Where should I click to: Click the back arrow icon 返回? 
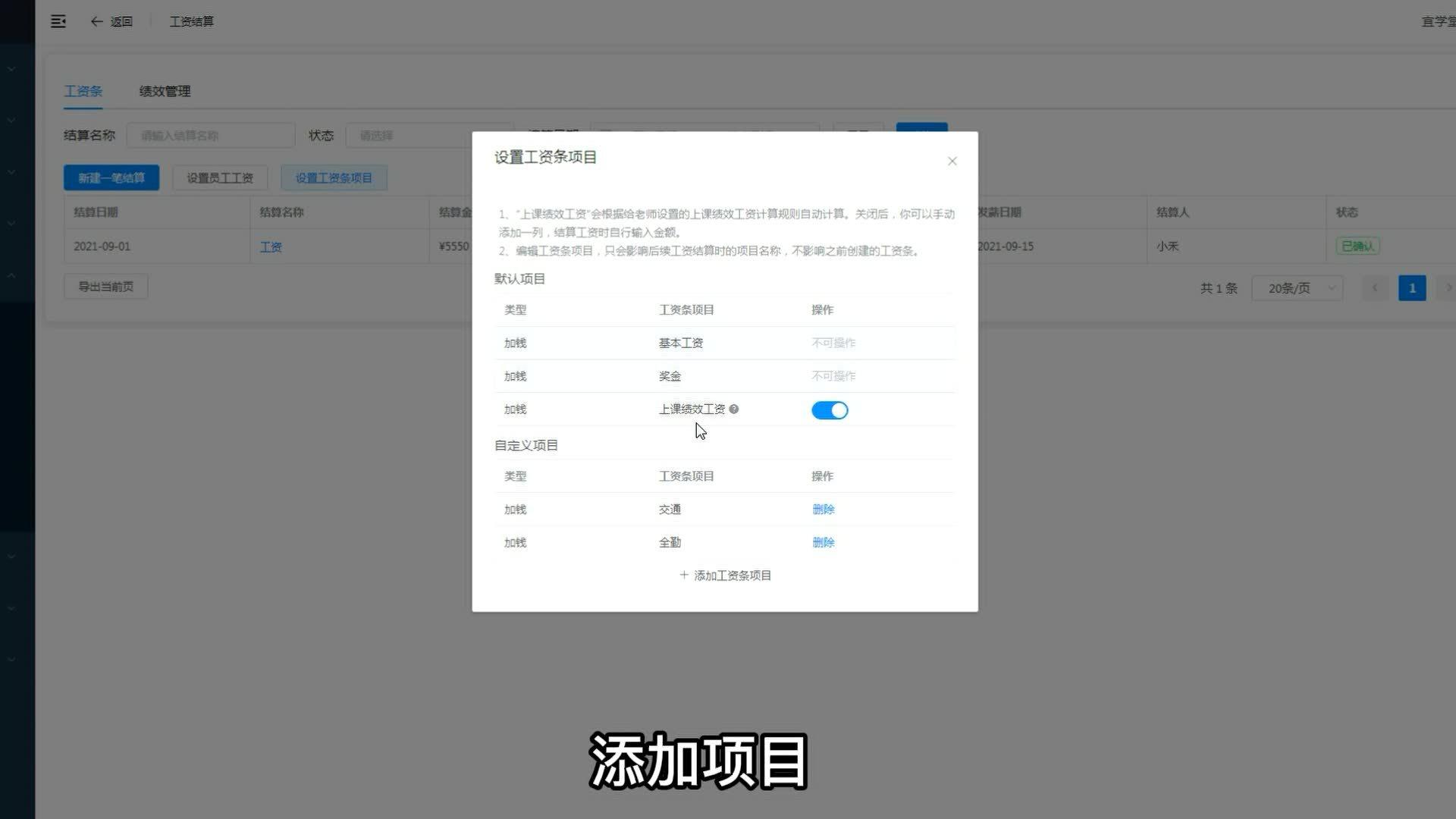point(96,21)
